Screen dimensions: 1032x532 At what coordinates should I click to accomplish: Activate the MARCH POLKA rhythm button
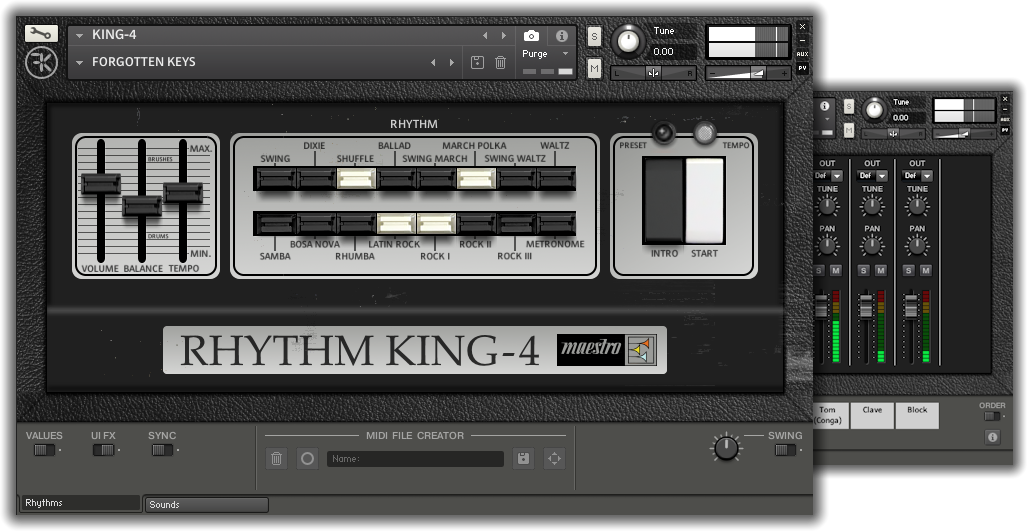(476, 178)
